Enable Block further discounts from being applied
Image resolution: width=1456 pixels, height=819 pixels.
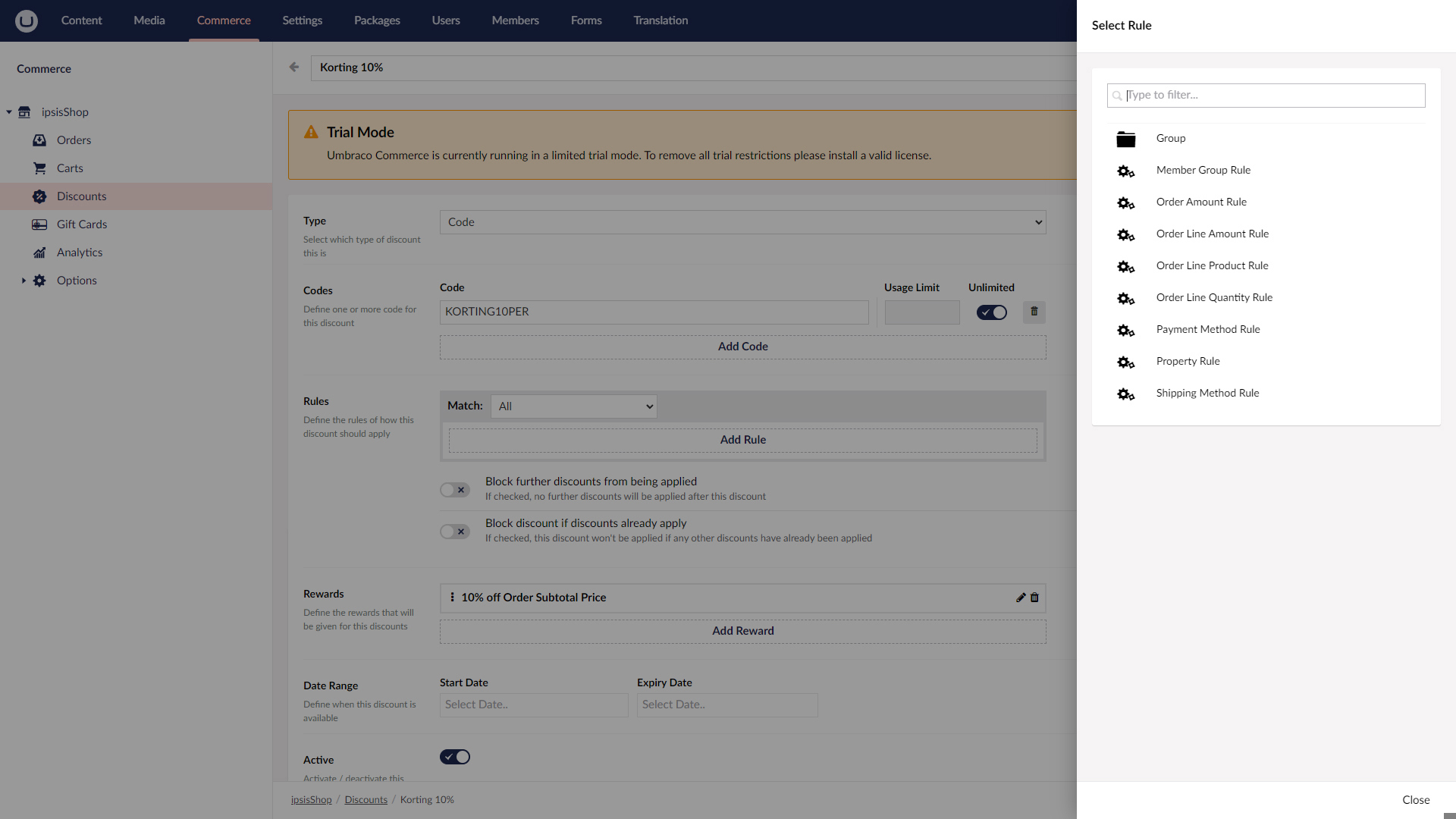454,489
